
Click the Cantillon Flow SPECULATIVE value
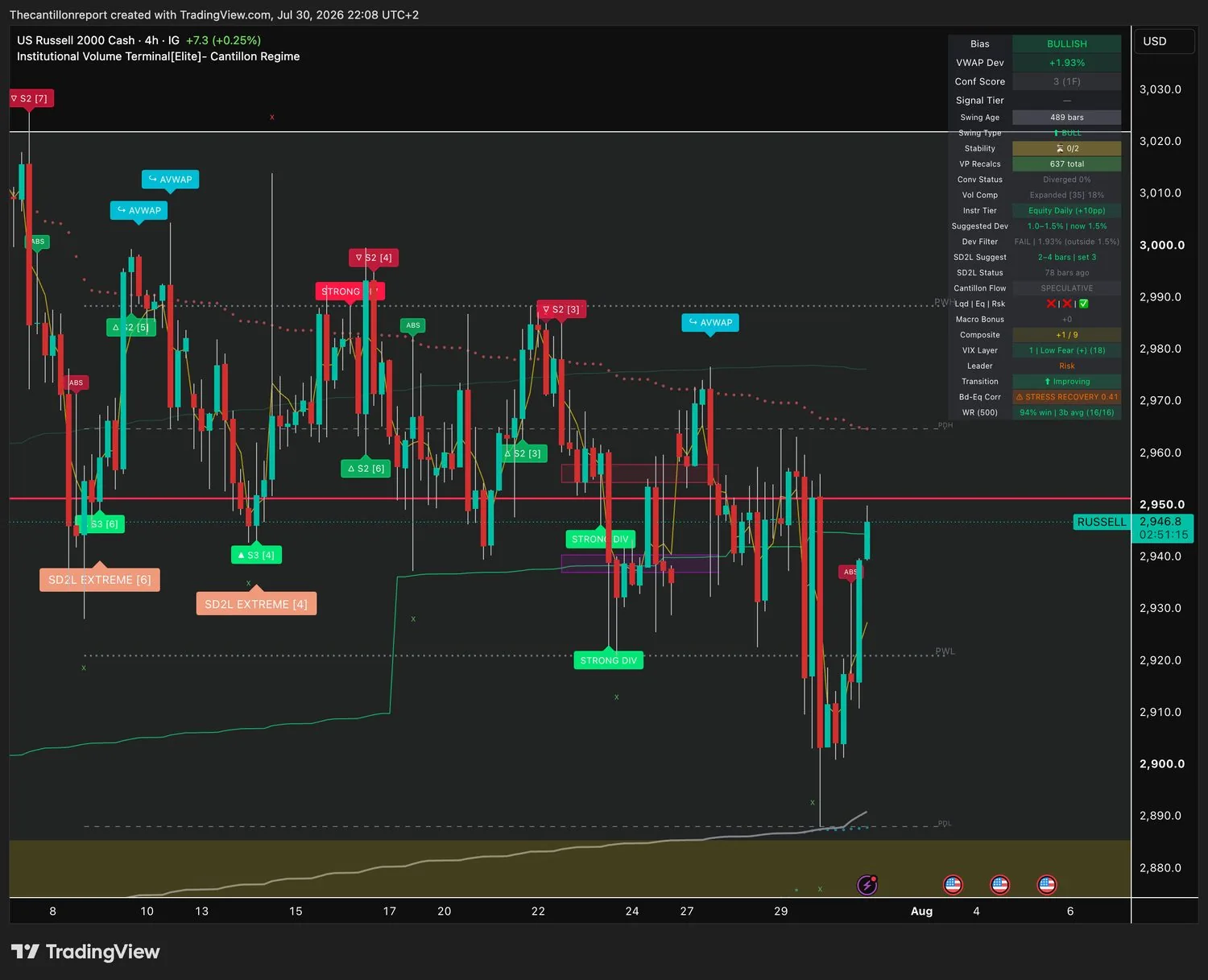(x=1066, y=288)
